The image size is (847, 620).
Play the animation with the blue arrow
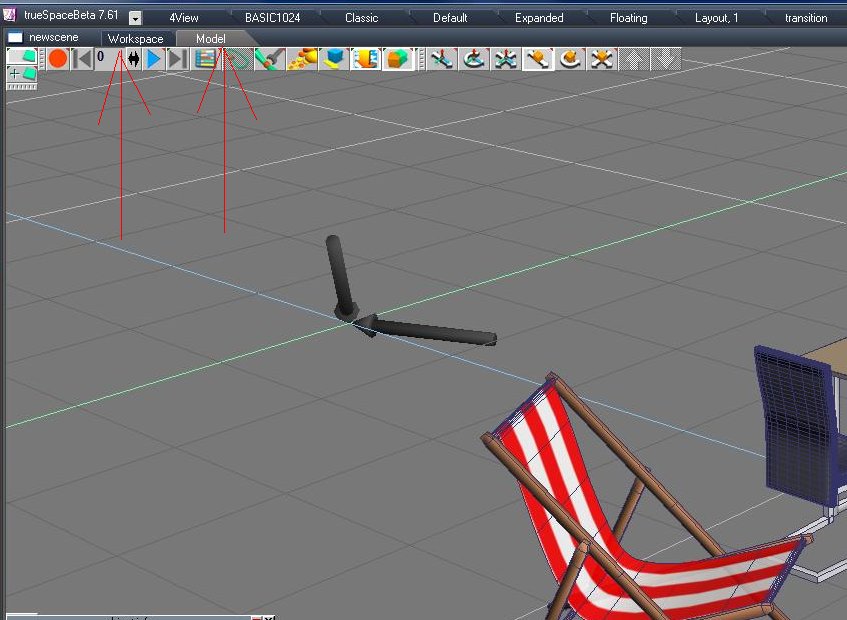tap(154, 58)
